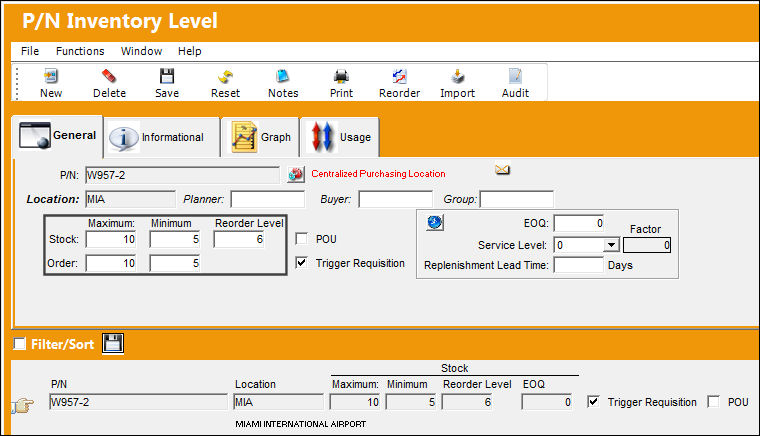This screenshot has height=436, width=760.
Task: Click the bottom row EOQ field
Action: click(x=547, y=402)
